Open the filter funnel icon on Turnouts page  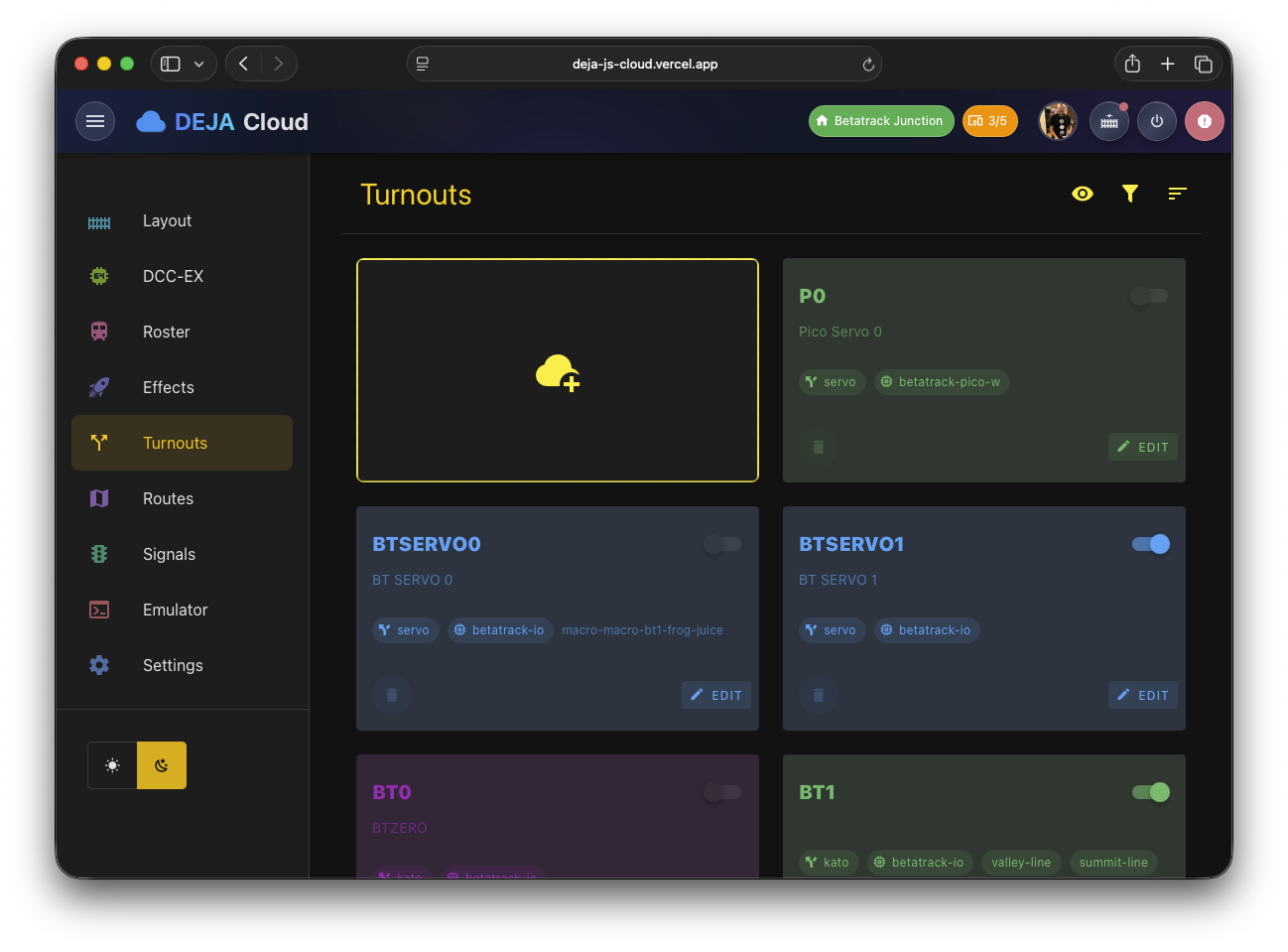(1129, 194)
